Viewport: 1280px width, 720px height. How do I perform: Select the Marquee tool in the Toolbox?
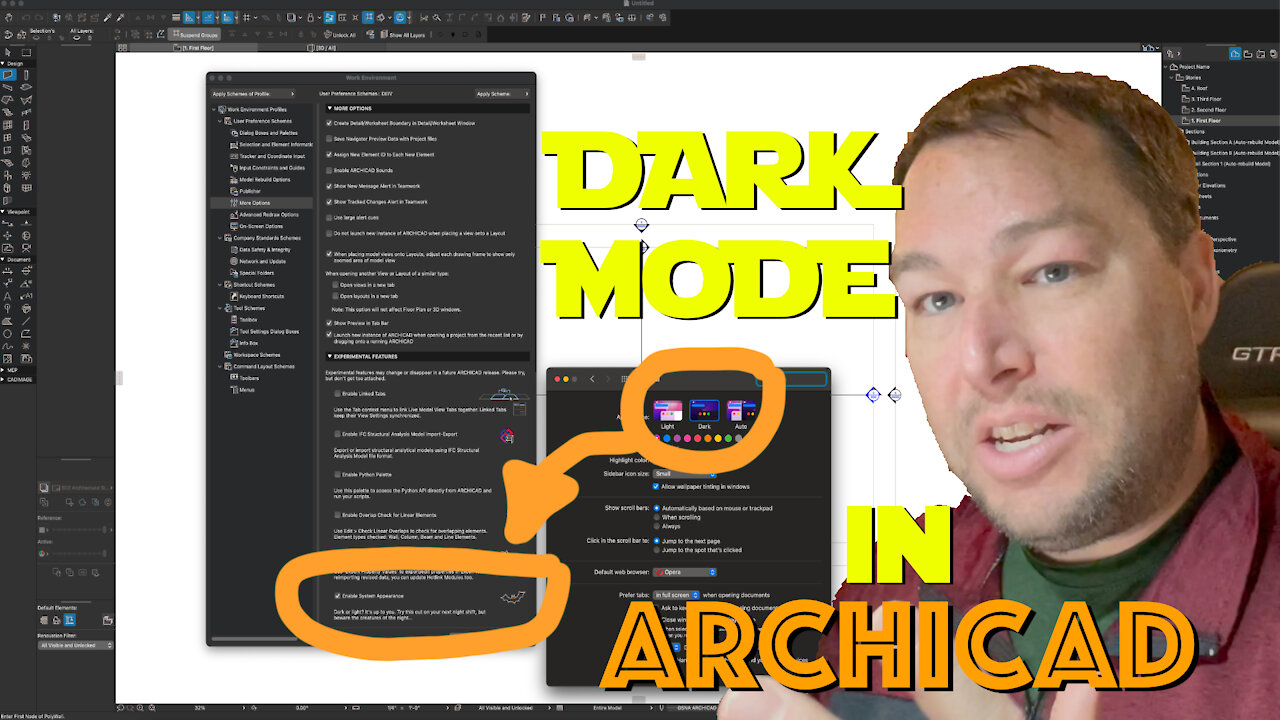pos(26,52)
